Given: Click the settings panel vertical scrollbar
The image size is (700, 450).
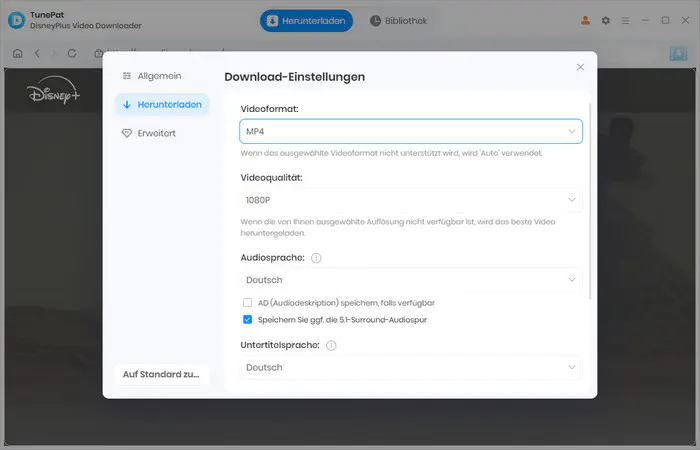Looking at the screenshot, I should pos(590,201).
